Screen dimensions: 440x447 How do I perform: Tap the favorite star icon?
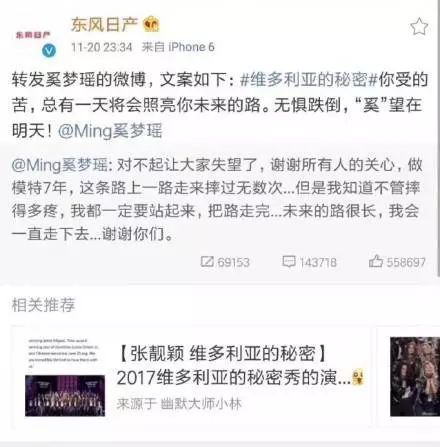pos(419,26)
